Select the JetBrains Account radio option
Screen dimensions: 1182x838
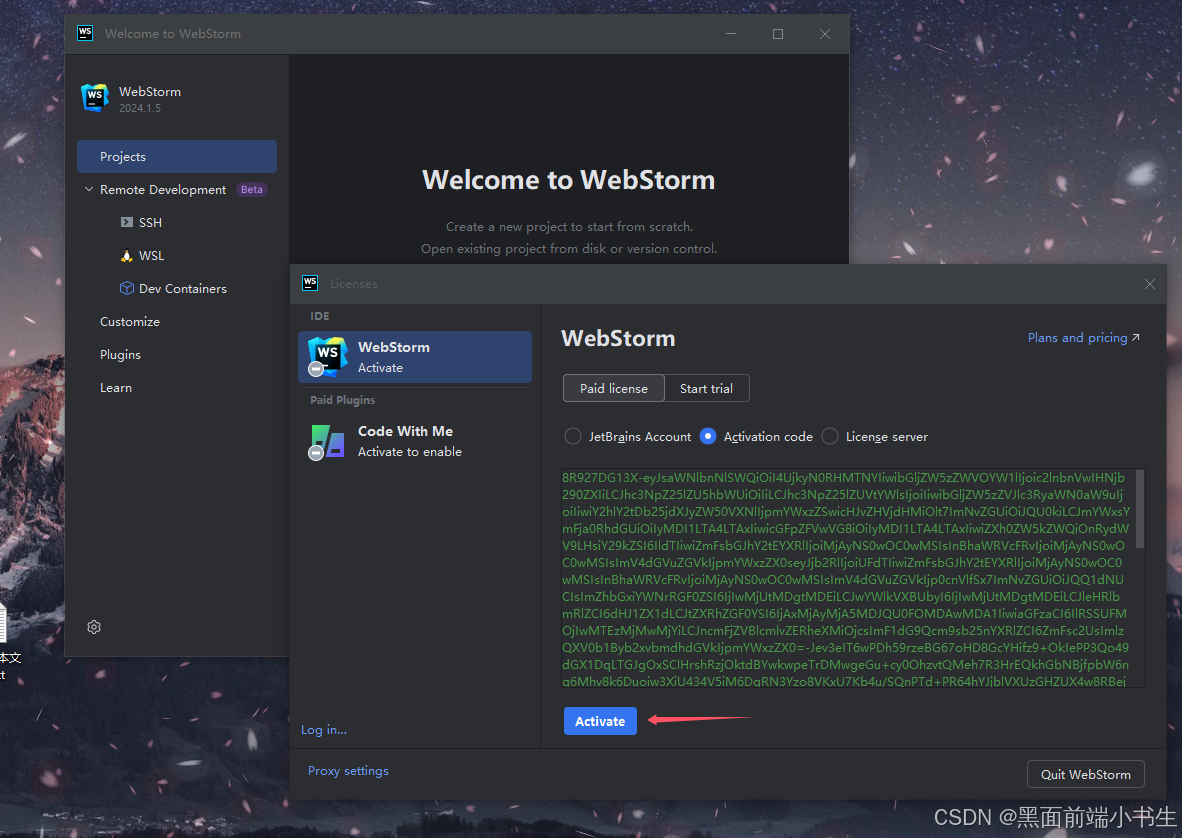click(x=573, y=436)
